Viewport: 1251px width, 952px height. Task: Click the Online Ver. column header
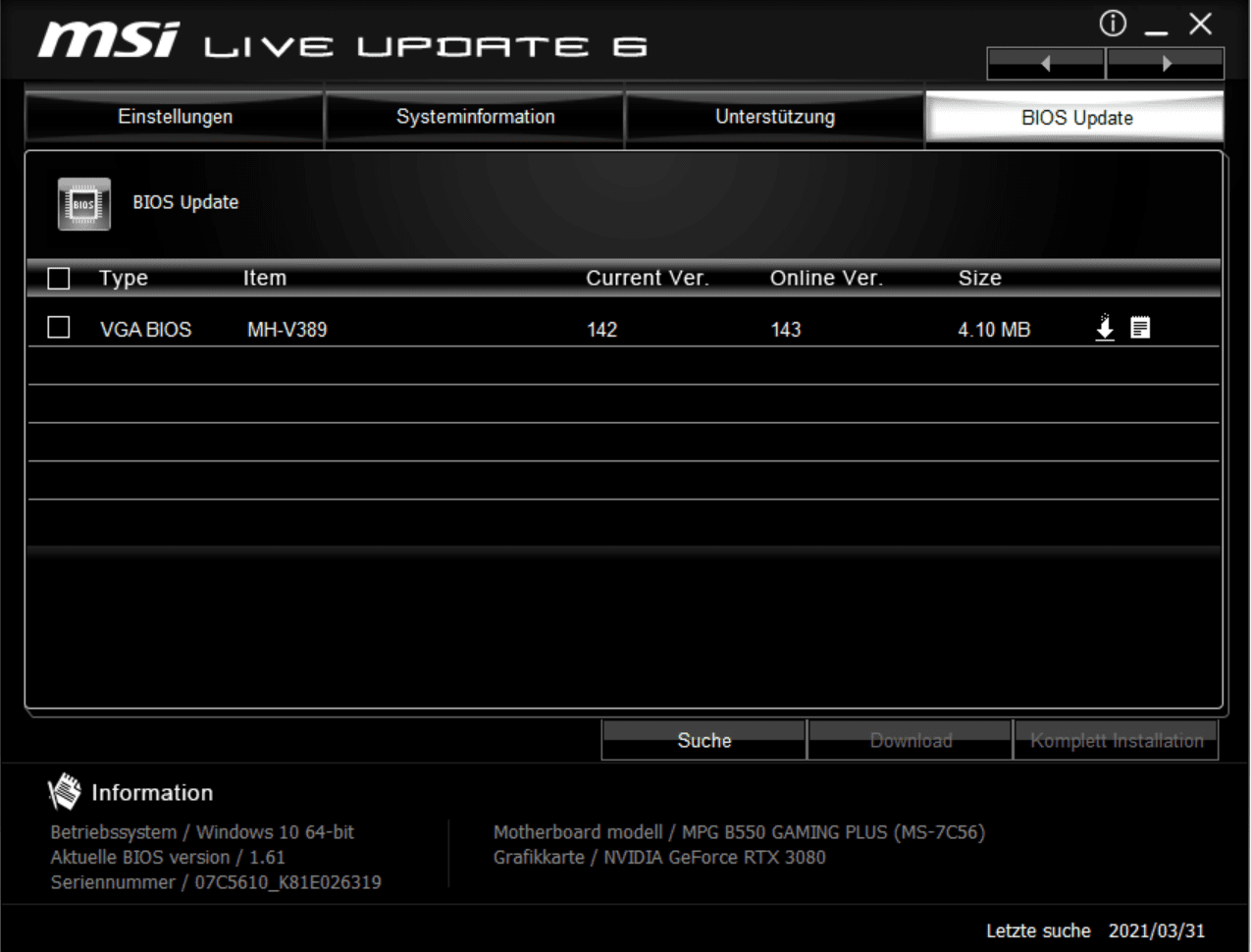point(826,278)
